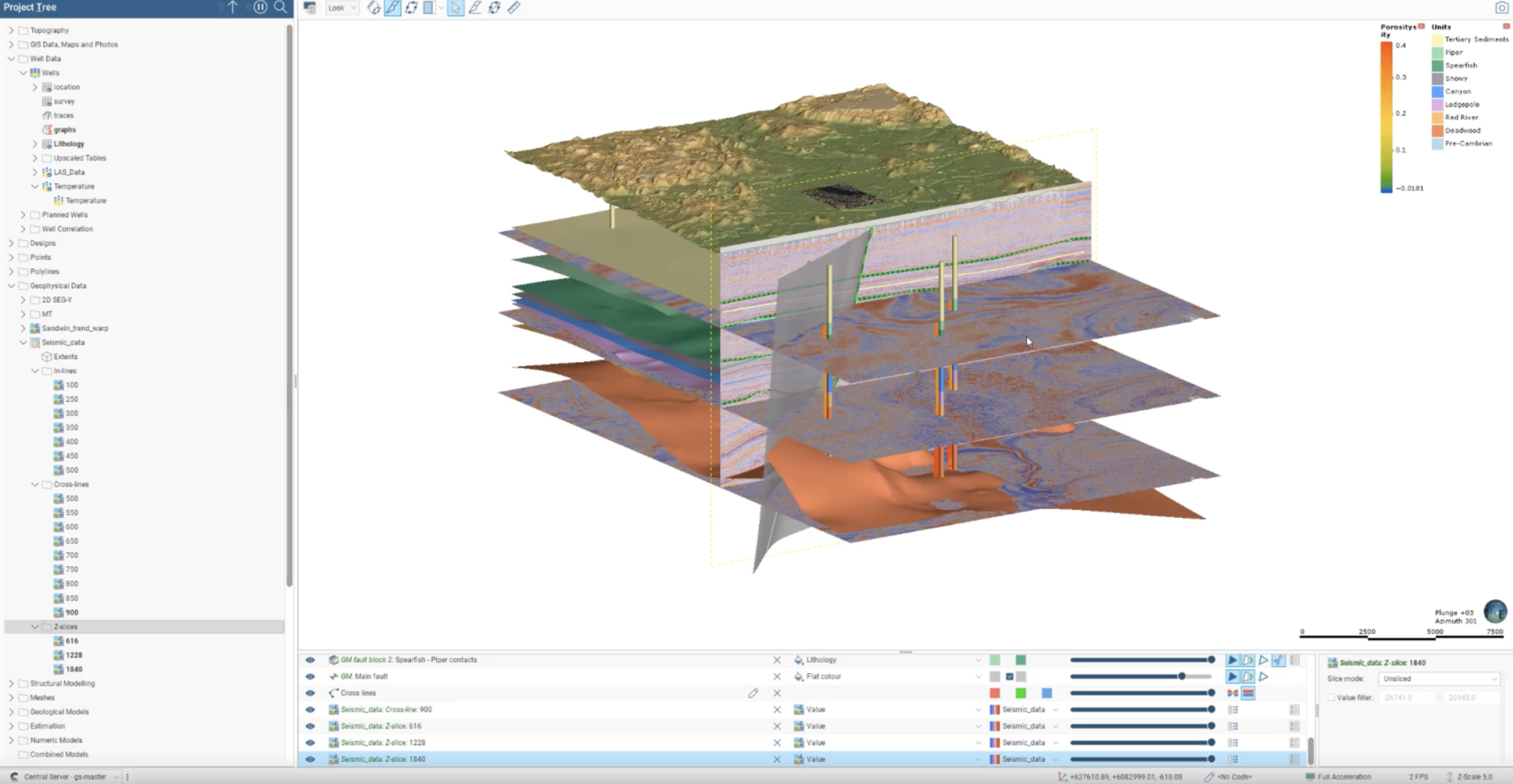Expand the Geological Models folder
Image resolution: width=1513 pixels, height=784 pixels.
tap(12, 712)
